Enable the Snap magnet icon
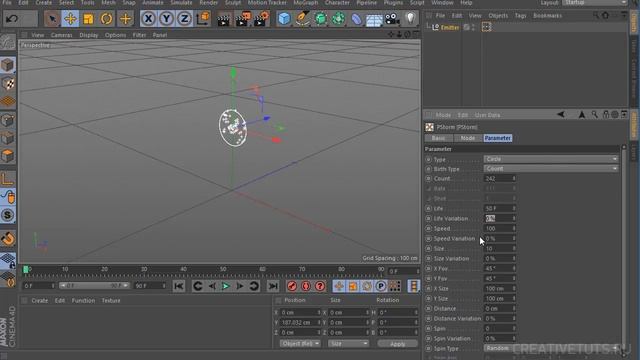The width and height of the screenshot is (640, 360). tap(8, 239)
